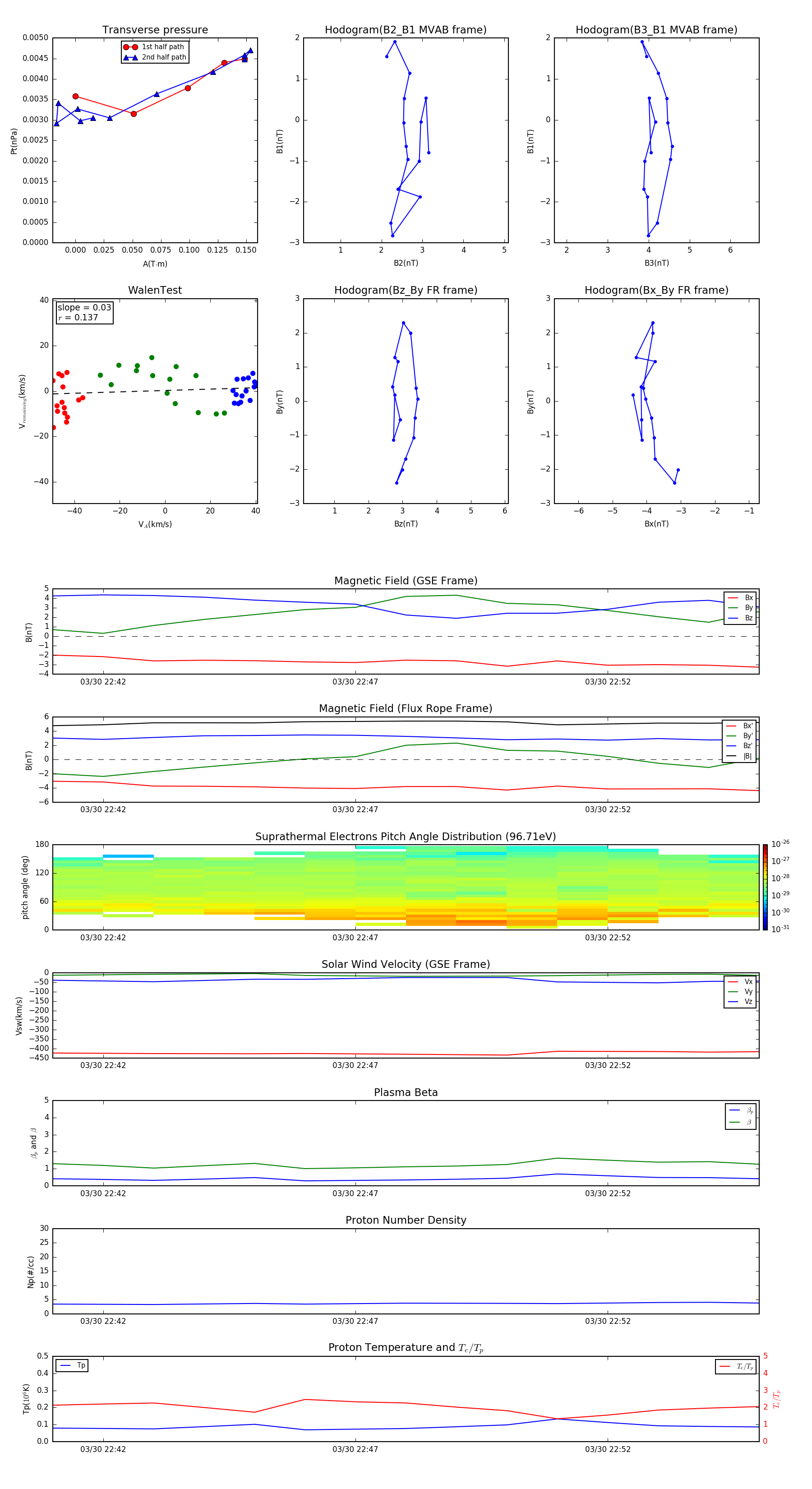The width and height of the screenshot is (812, 1489).
Task: Click the 'Te/Tp' legend entry
Action: [x=737, y=1366]
